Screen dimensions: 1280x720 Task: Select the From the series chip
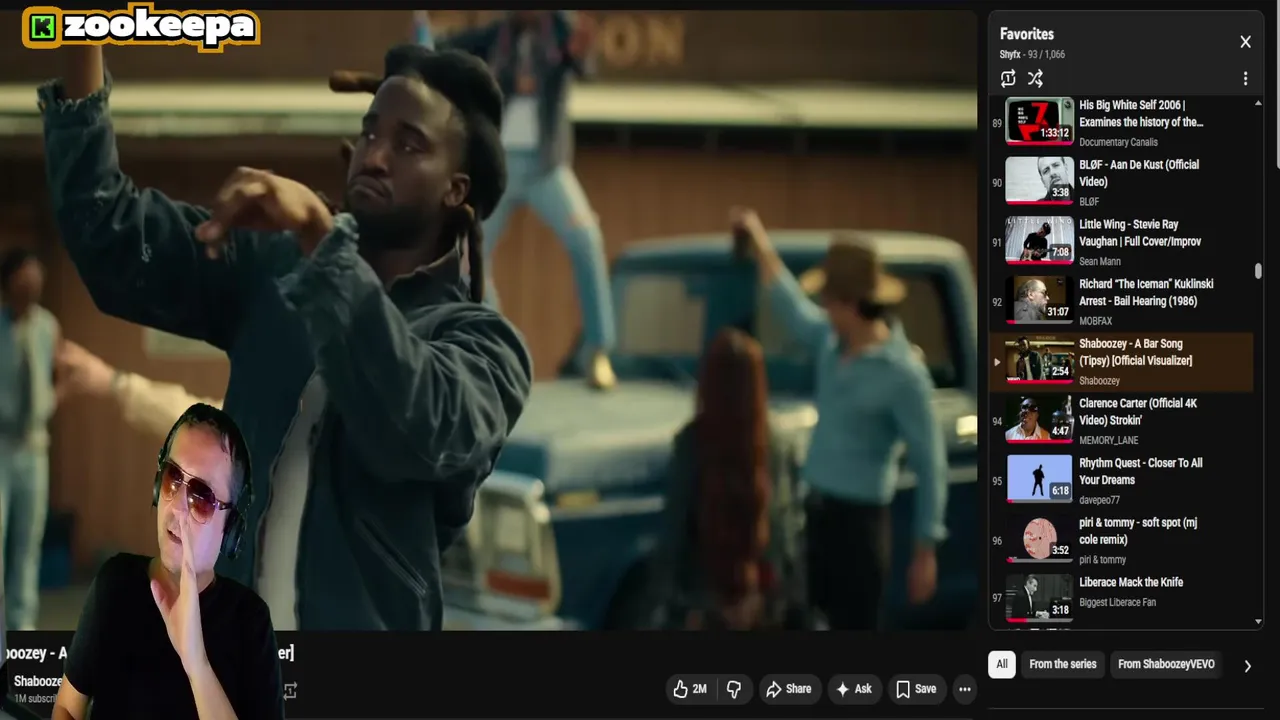click(x=1062, y=664)
